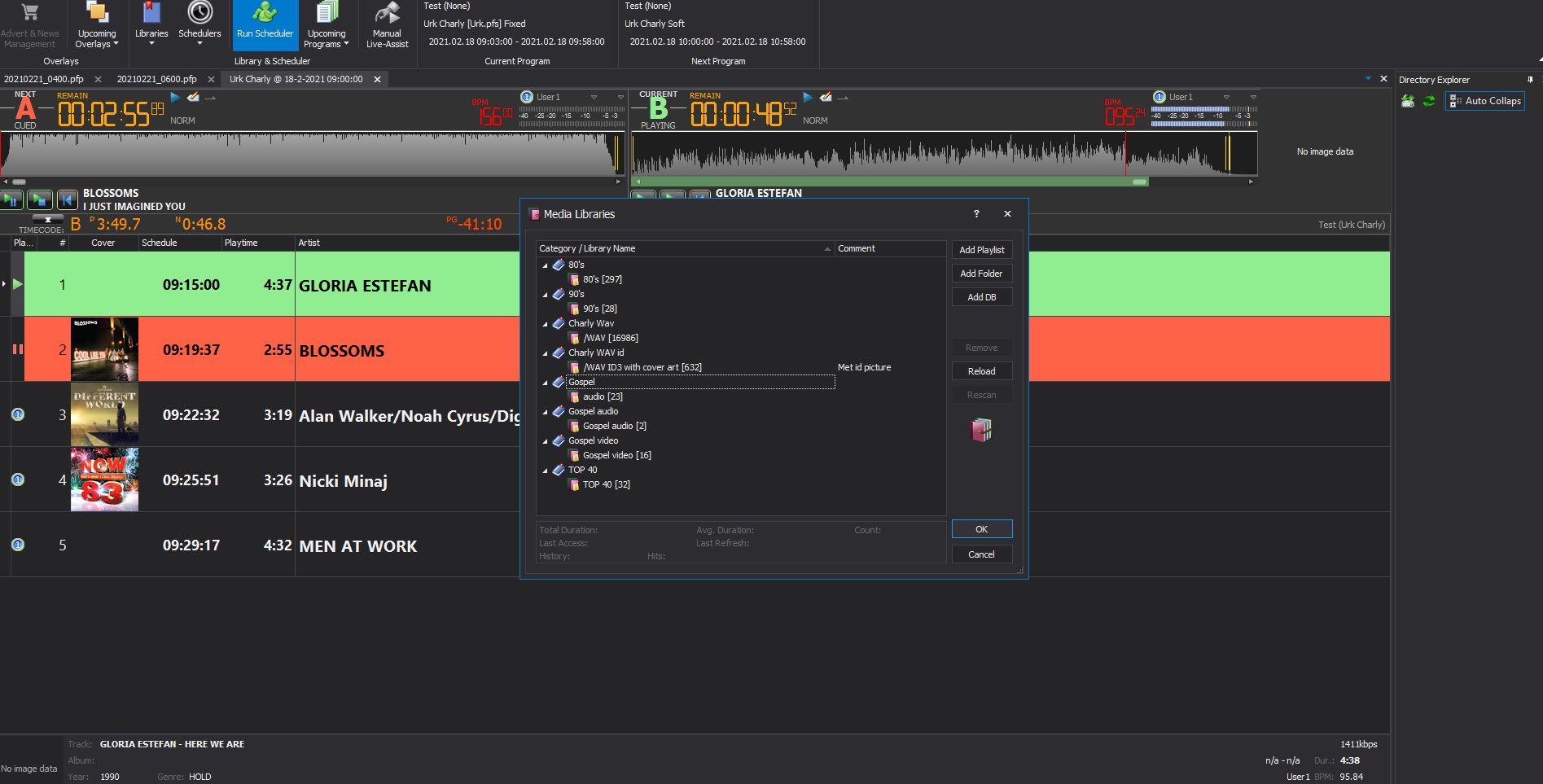Click rewind-to-start button on player A

tap(68, 199)
